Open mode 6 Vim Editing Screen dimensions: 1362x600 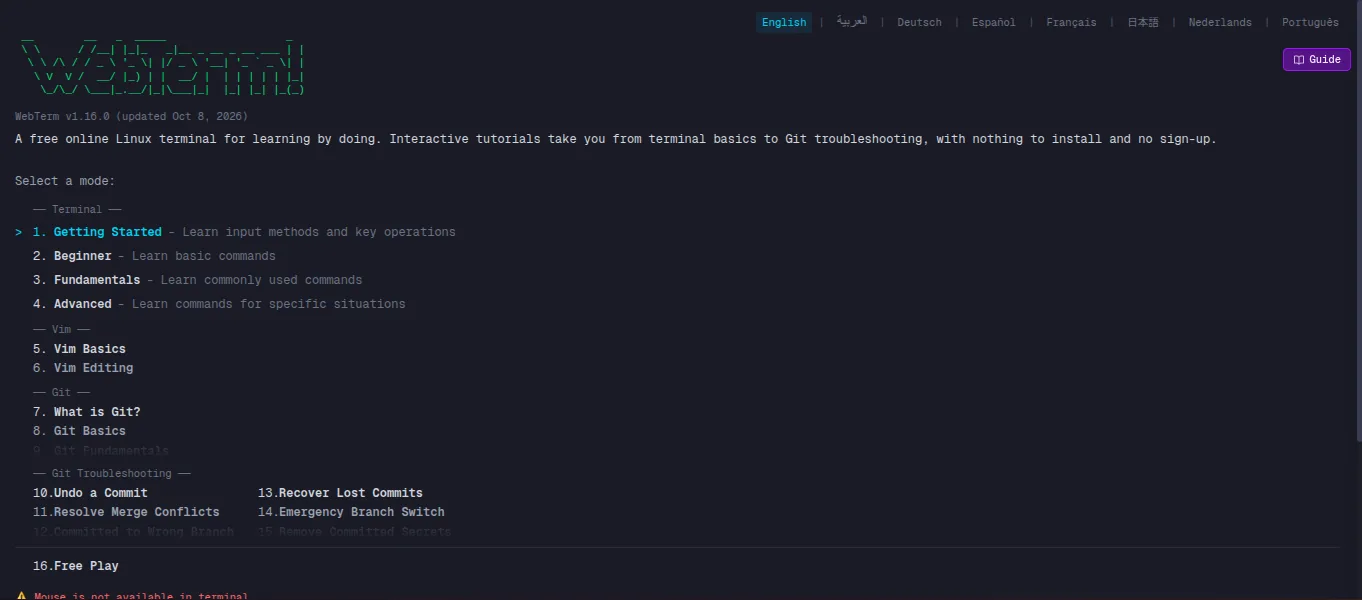pyautogui.click(x=83, y=368)
